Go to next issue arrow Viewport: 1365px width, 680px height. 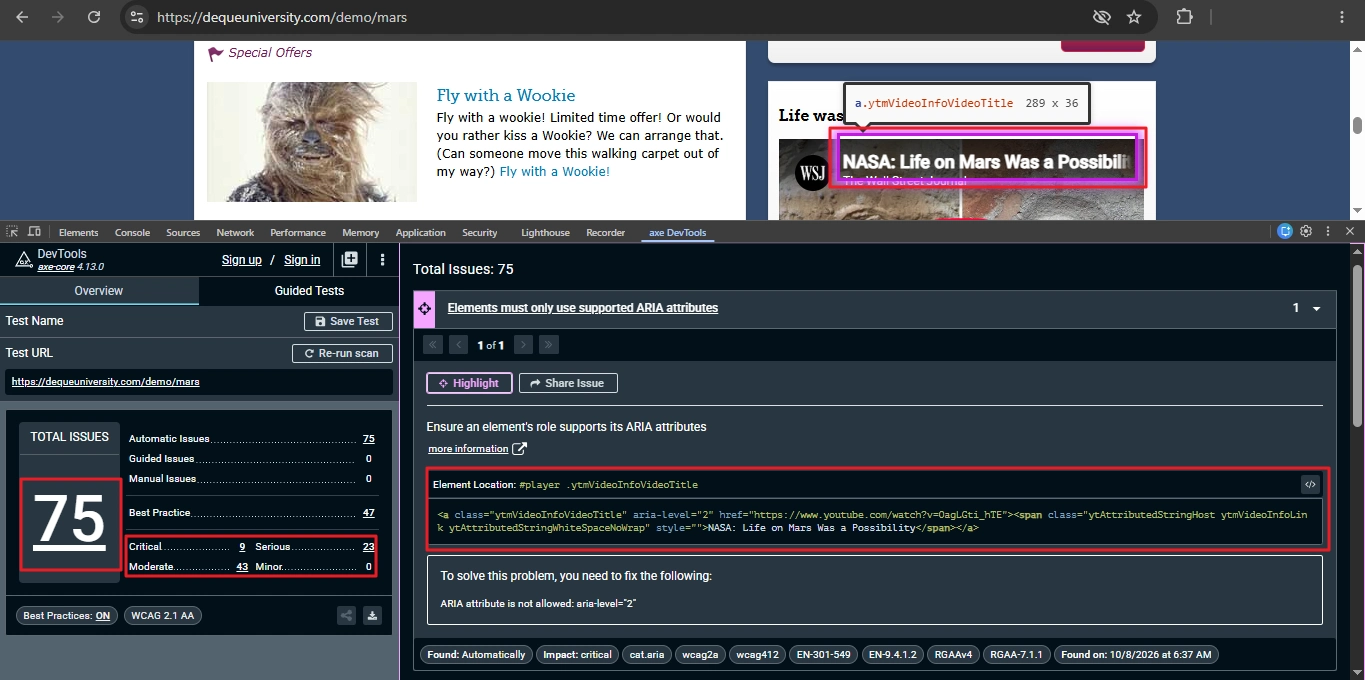524,345
